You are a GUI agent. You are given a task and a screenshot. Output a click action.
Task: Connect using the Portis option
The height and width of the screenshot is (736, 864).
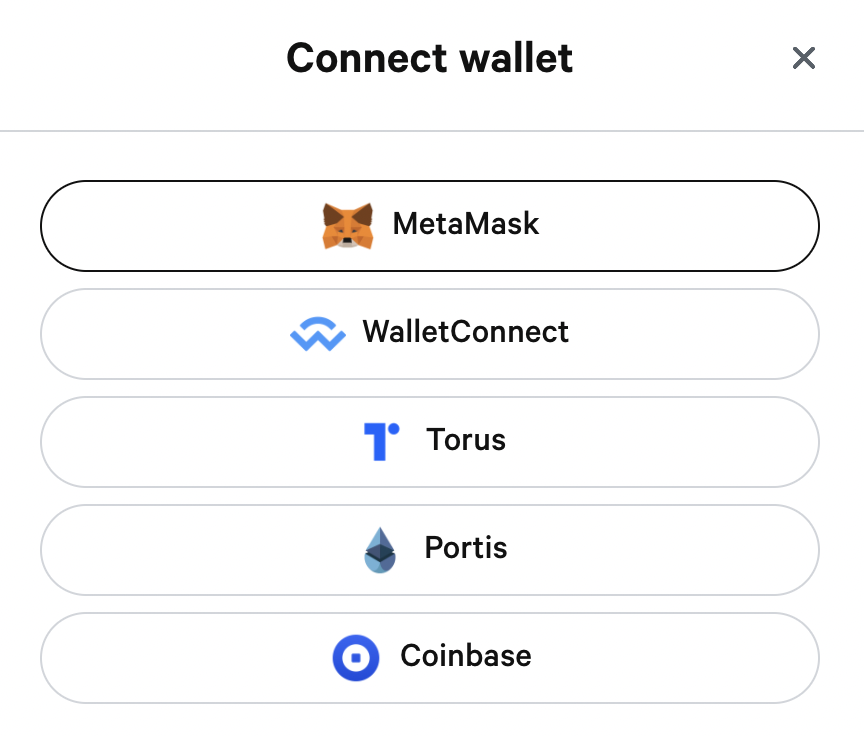[x=430, y=550]
